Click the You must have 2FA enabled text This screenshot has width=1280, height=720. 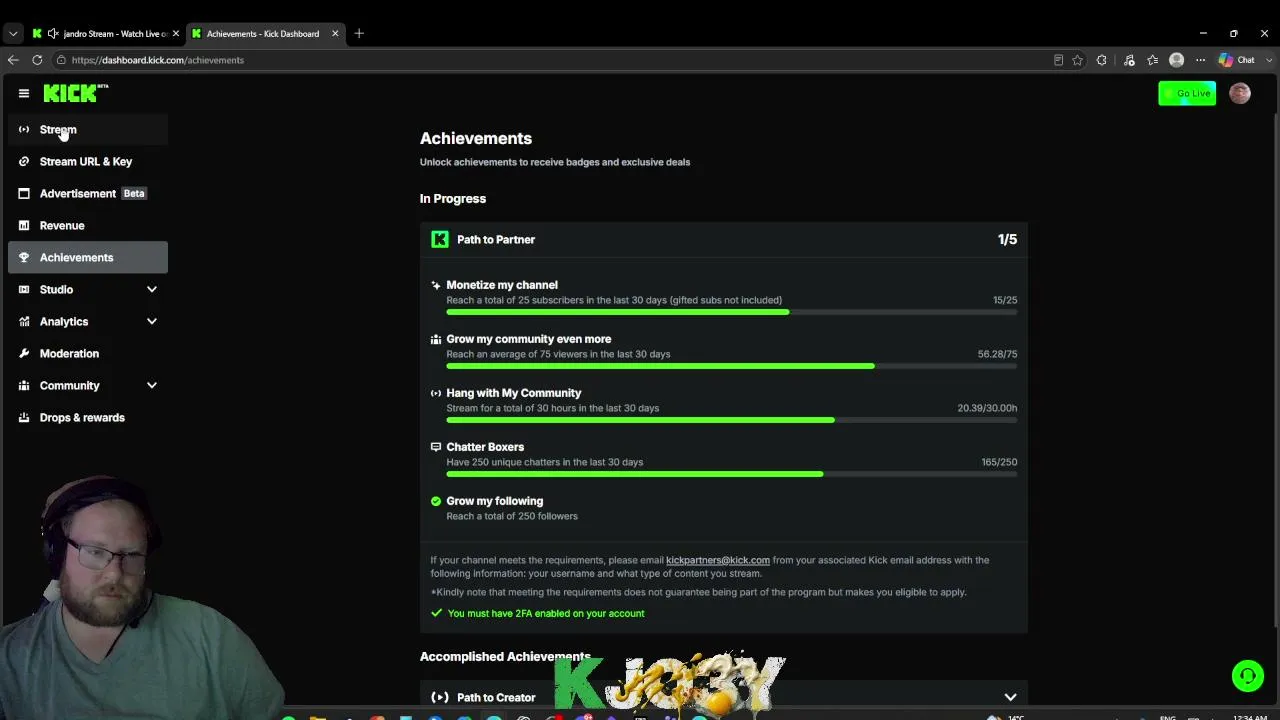point(546,613)
